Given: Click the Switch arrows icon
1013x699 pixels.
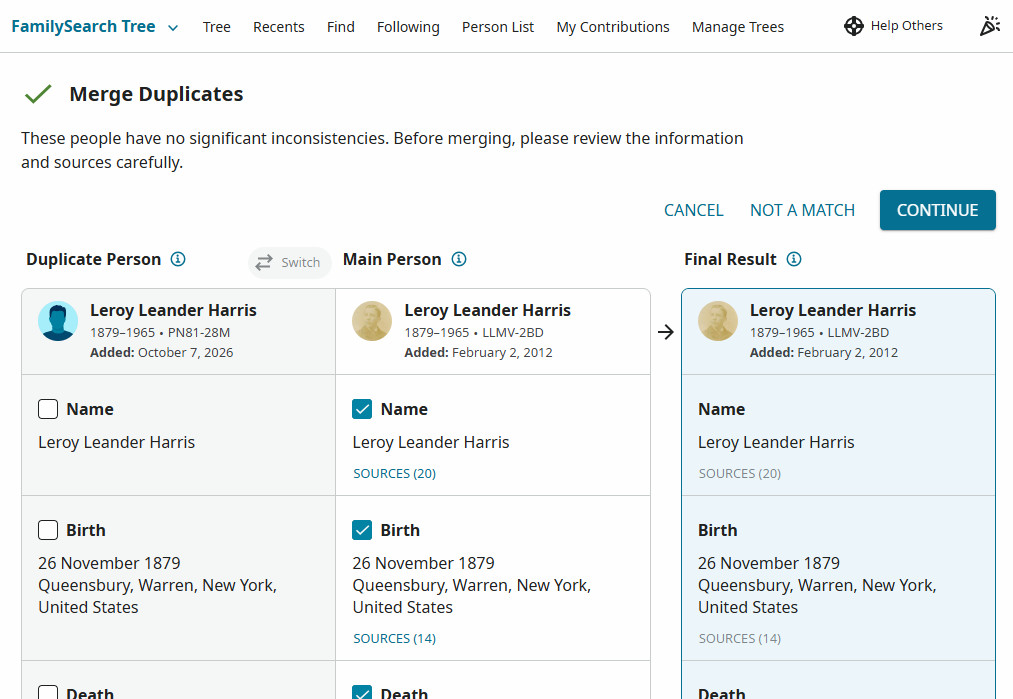Looking at the screenshot, I should tap(264, 262).
